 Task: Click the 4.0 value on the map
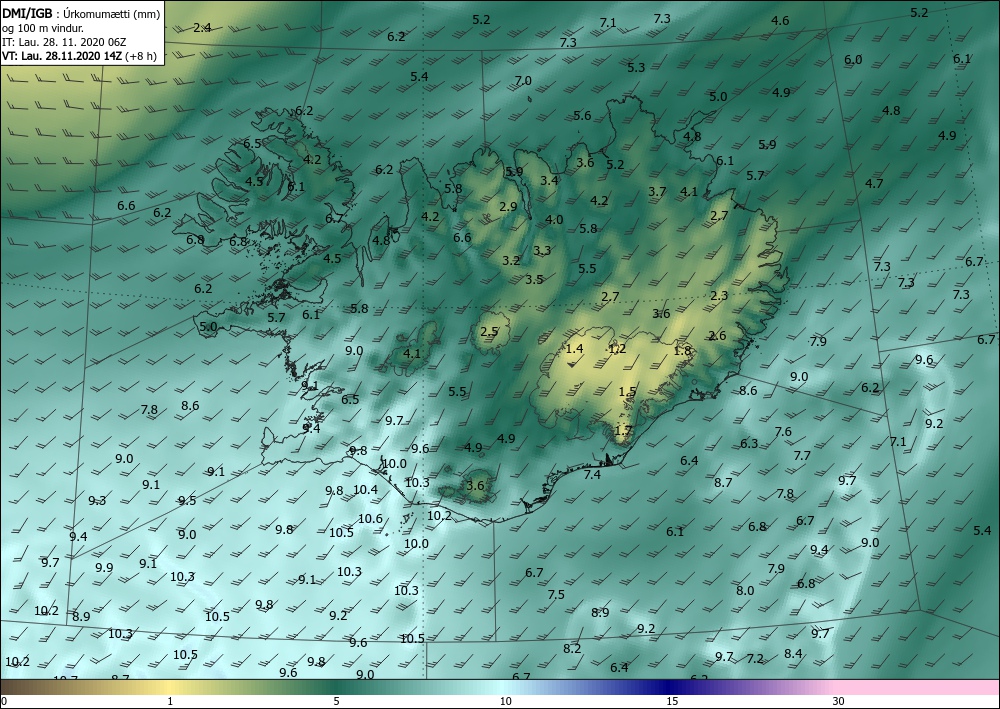[x=554, y=219]
